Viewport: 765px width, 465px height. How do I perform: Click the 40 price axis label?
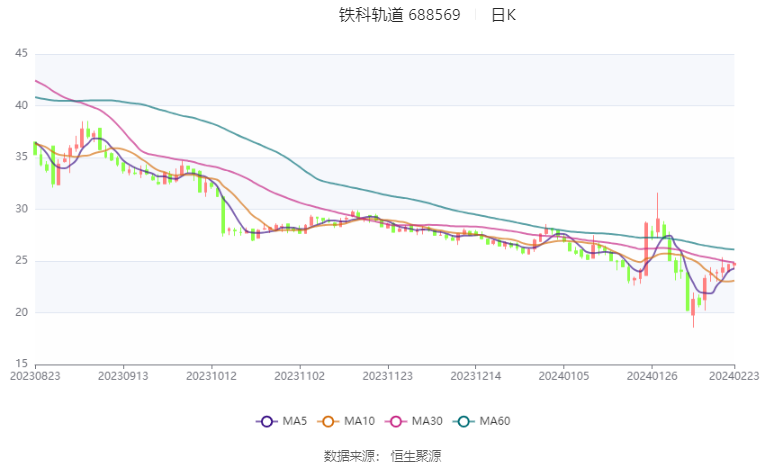[21, 105]
